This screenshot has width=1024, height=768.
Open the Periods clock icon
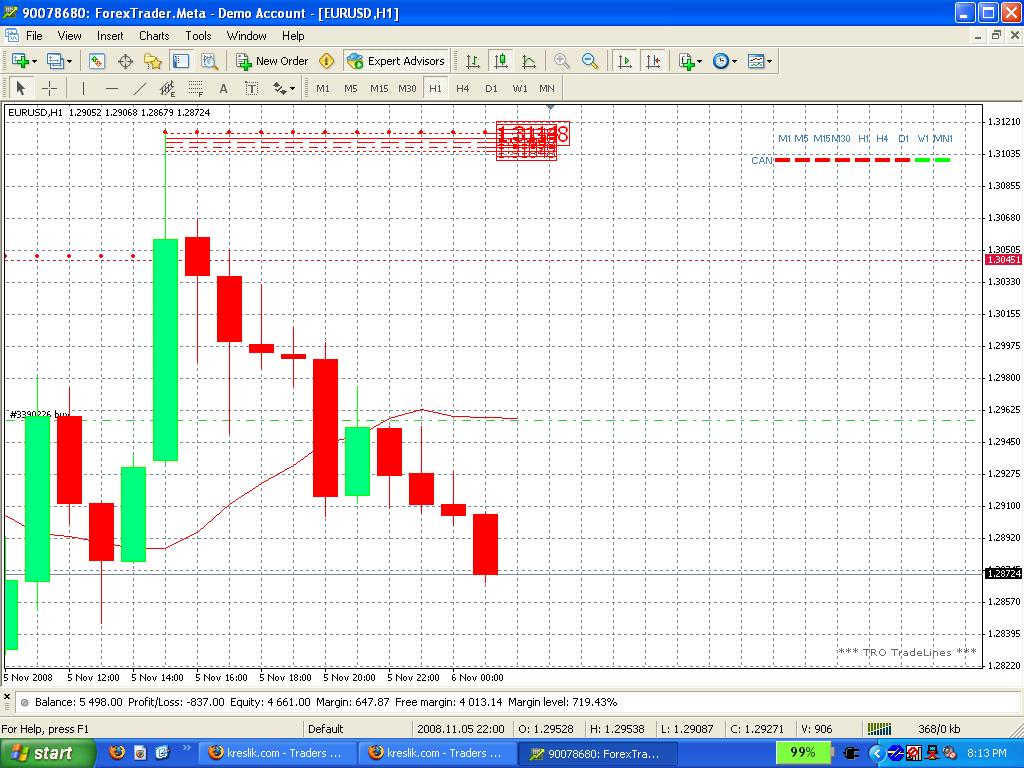tap(720, 61)
